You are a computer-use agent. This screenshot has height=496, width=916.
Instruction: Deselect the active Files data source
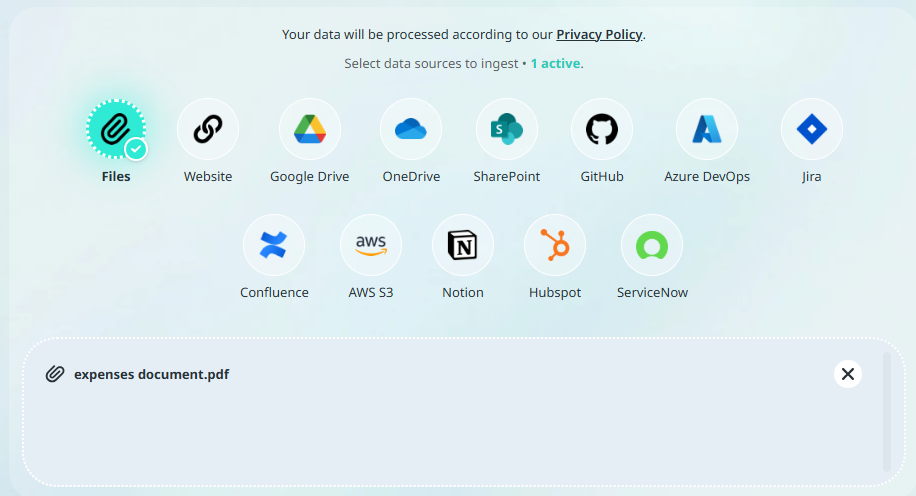tap(115, 129)
